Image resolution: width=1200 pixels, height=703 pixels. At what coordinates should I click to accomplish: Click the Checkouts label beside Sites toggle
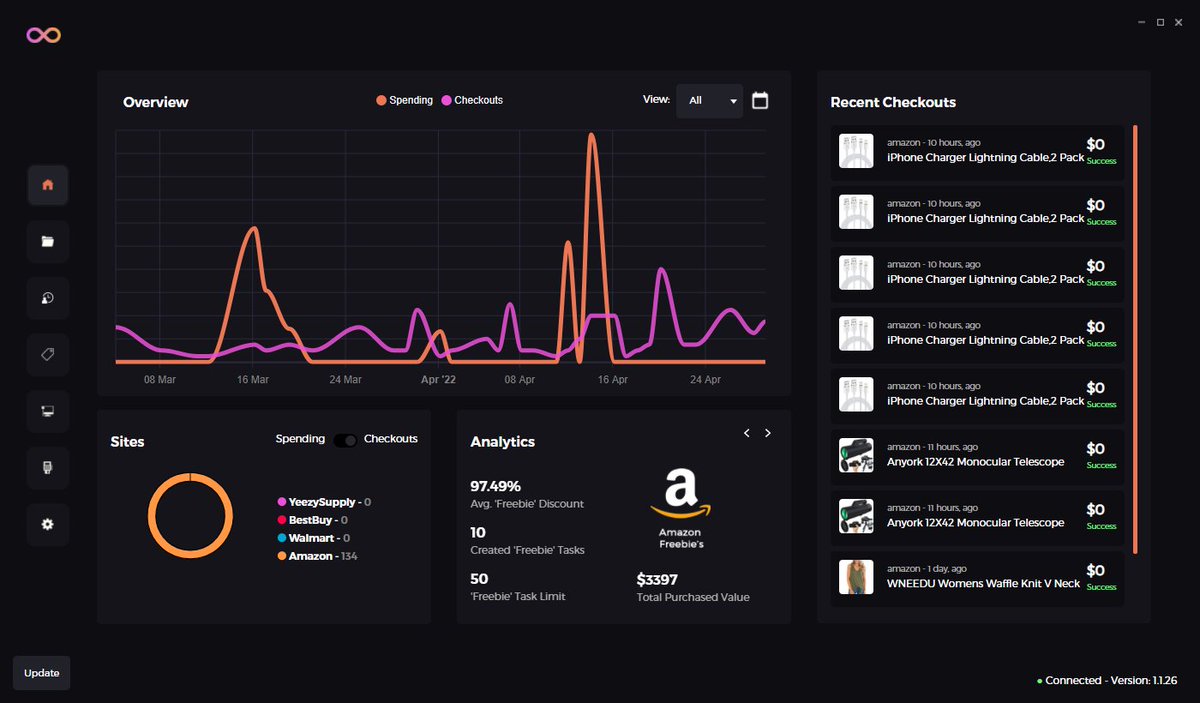pos(391,439)
